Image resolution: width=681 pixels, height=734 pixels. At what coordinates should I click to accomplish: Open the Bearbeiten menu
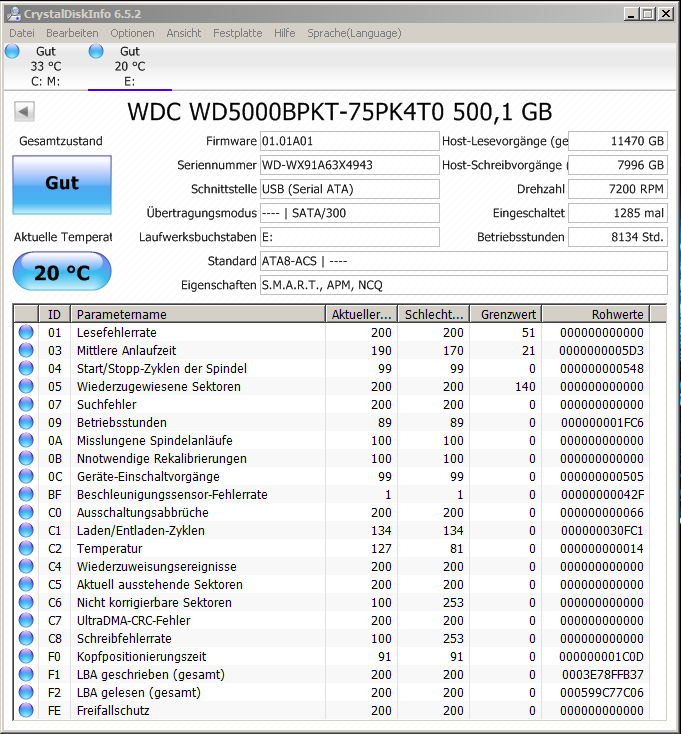tap(72, 33)
